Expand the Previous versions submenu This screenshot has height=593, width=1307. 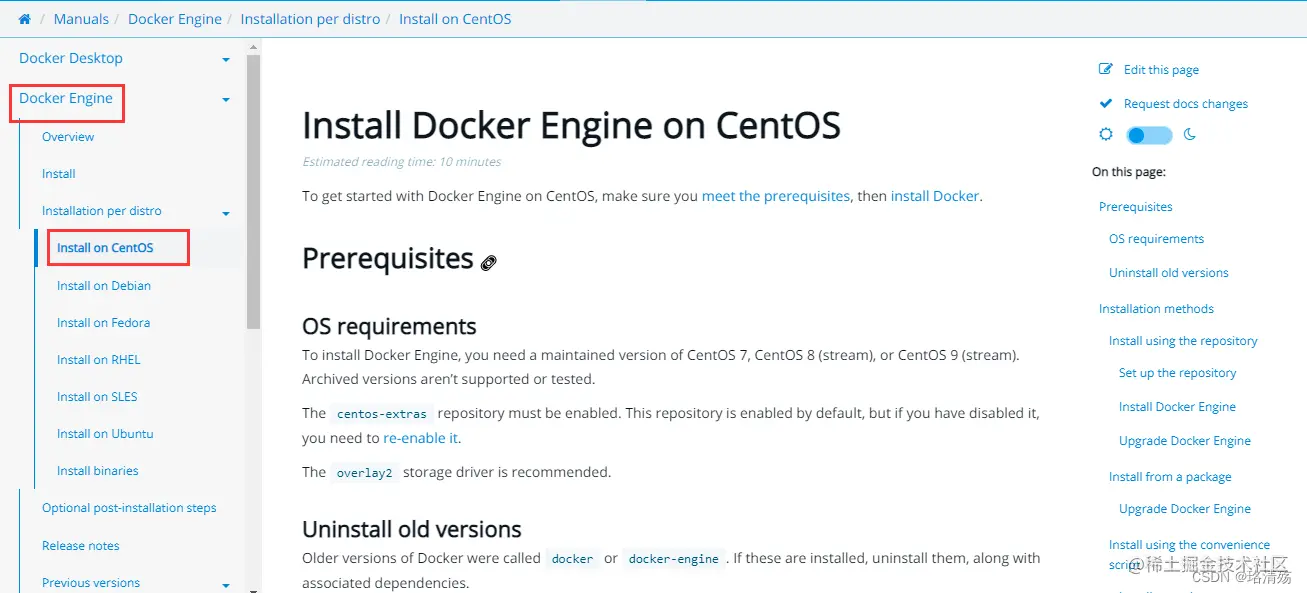(226, 585)
